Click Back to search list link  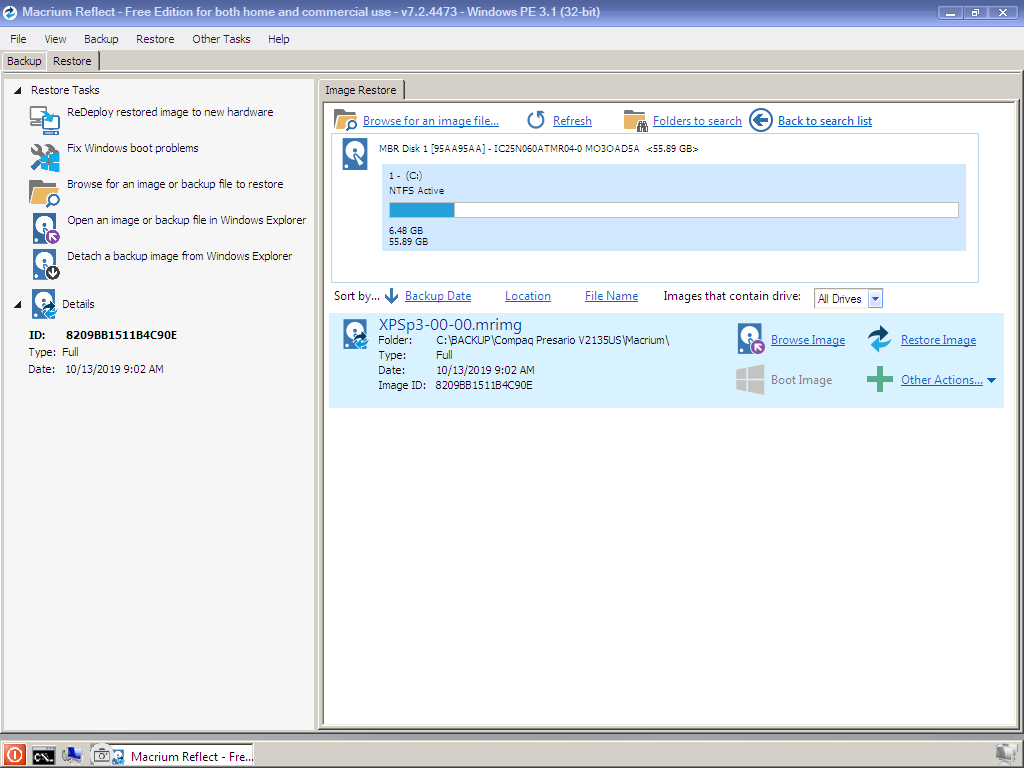[x=825, y=121]
